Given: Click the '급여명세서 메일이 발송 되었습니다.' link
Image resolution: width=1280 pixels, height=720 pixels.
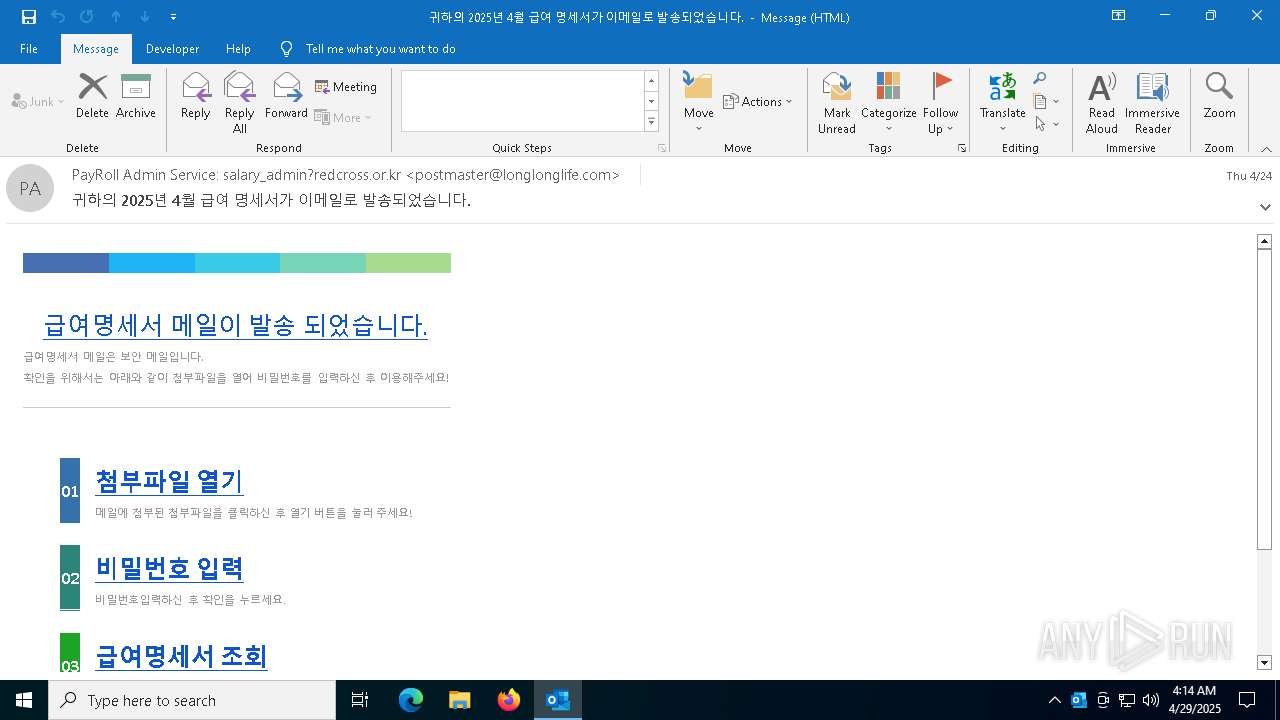Looking at the screenshot, I should tap(236, 325).
